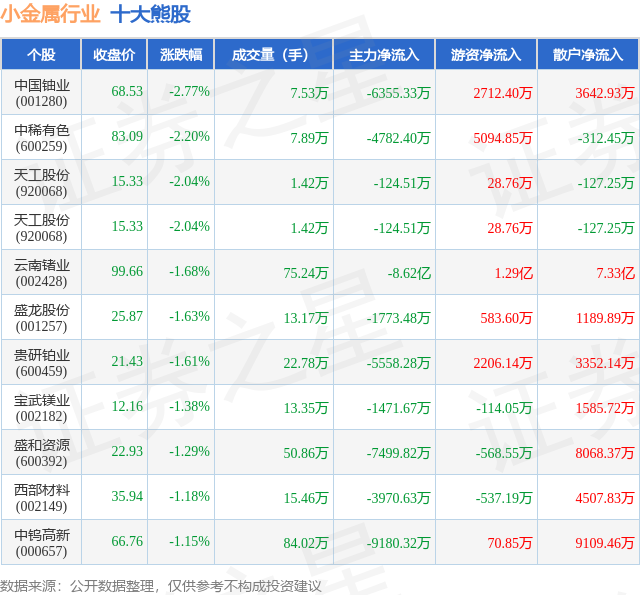The width and height of the screenshot is (640, 595).
Task: Select the 游资净流入 column header
Action: (x=486, y=54)
